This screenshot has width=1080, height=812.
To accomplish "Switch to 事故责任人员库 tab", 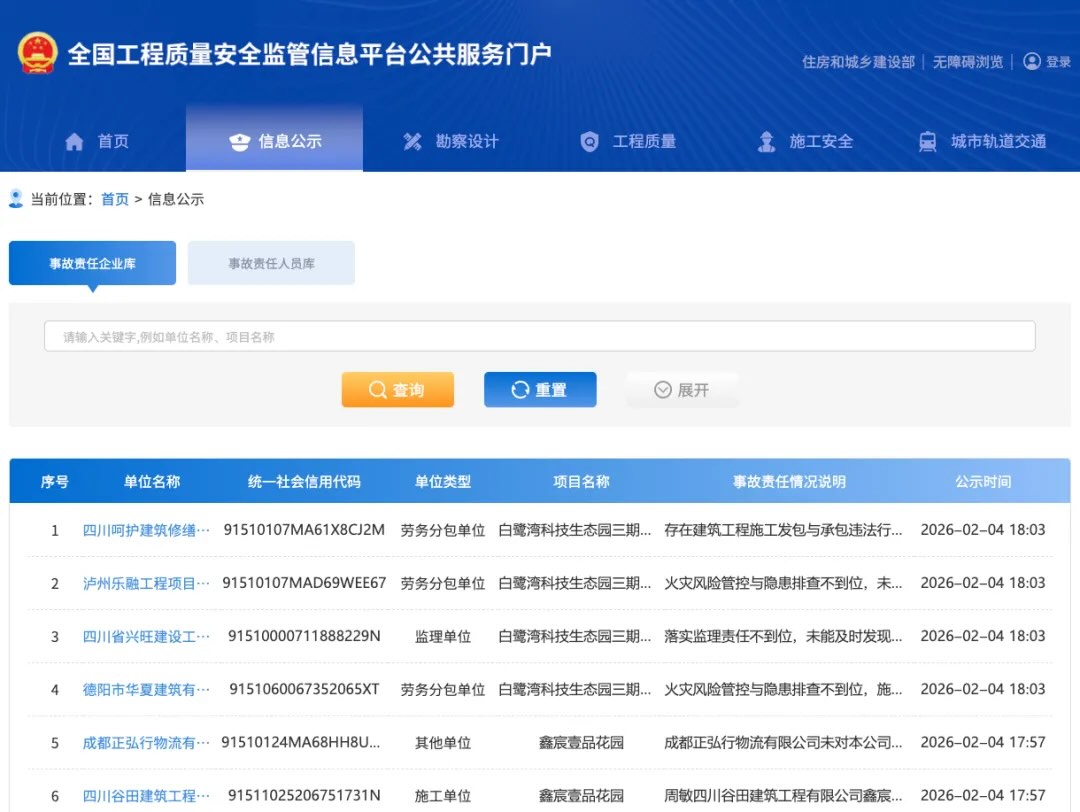I will tap(271, 263).
